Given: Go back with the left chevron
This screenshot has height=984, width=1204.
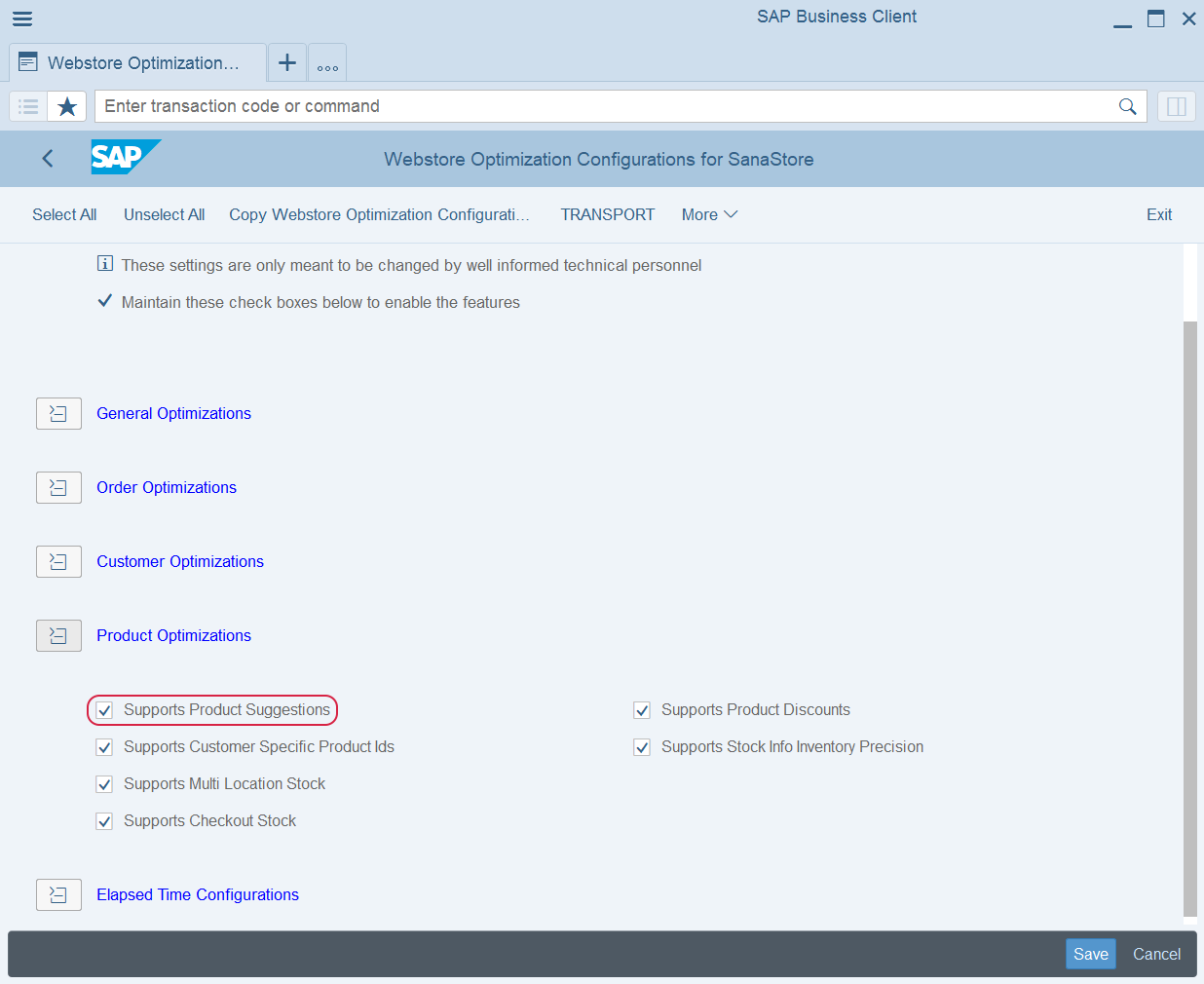Looking at the screenshot, I should (48, 159).
